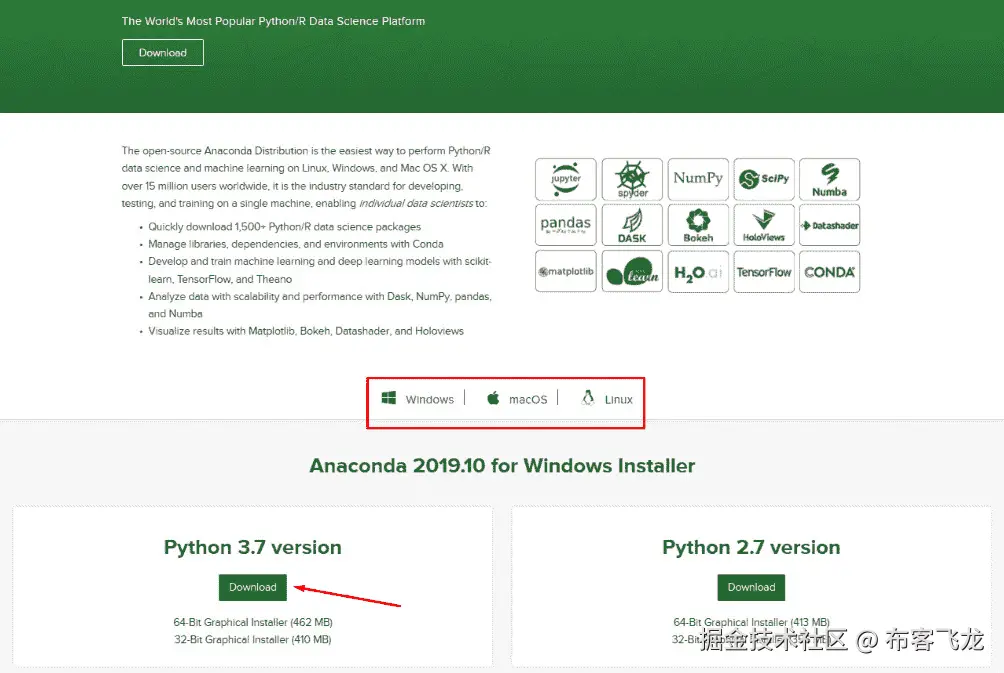This screenshot has width=1004, height=673.
Task: Click the Download button in the green banner
Action: 163,53
